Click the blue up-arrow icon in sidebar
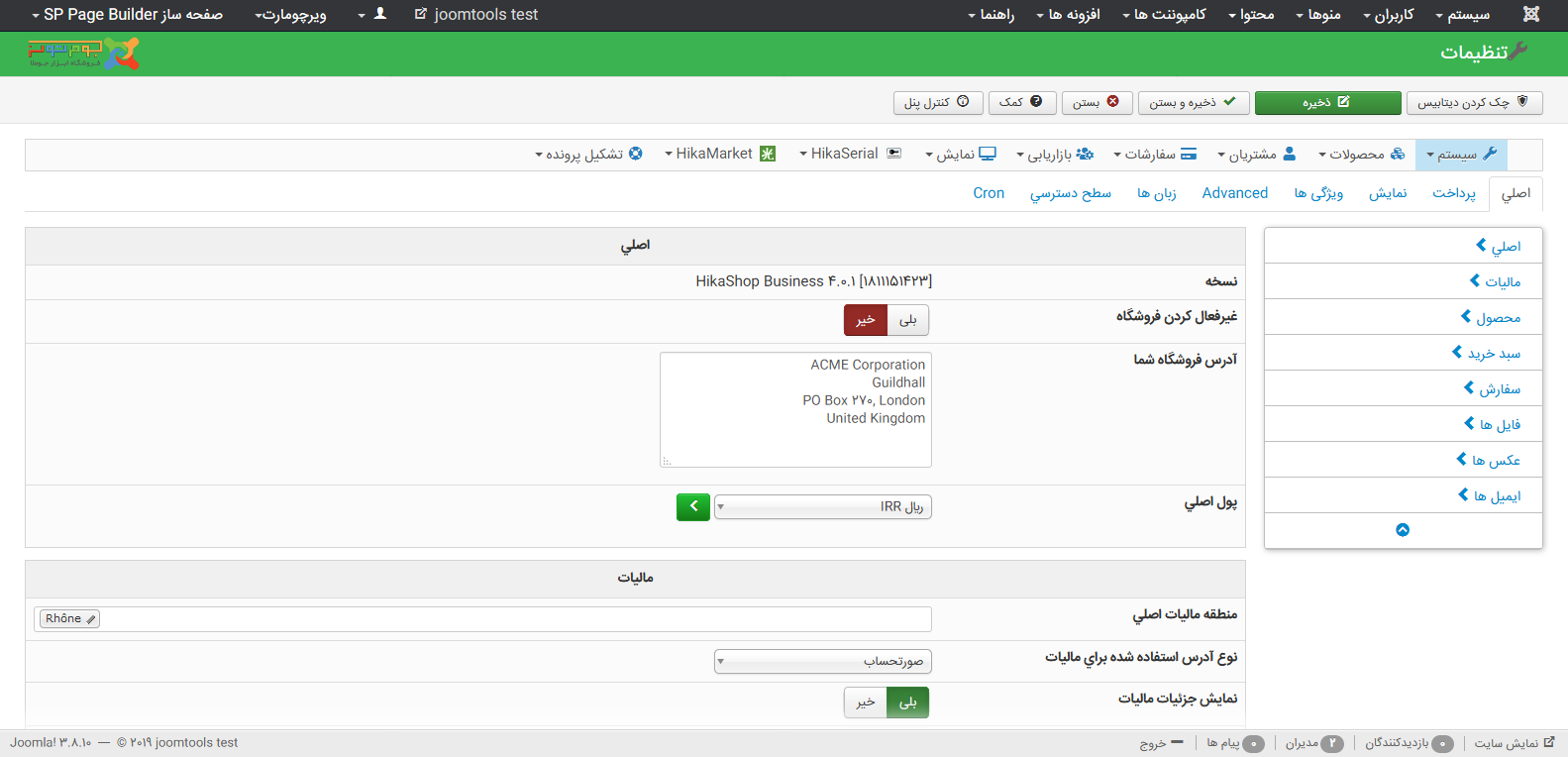1568x757 pixels. (1403, 530)
